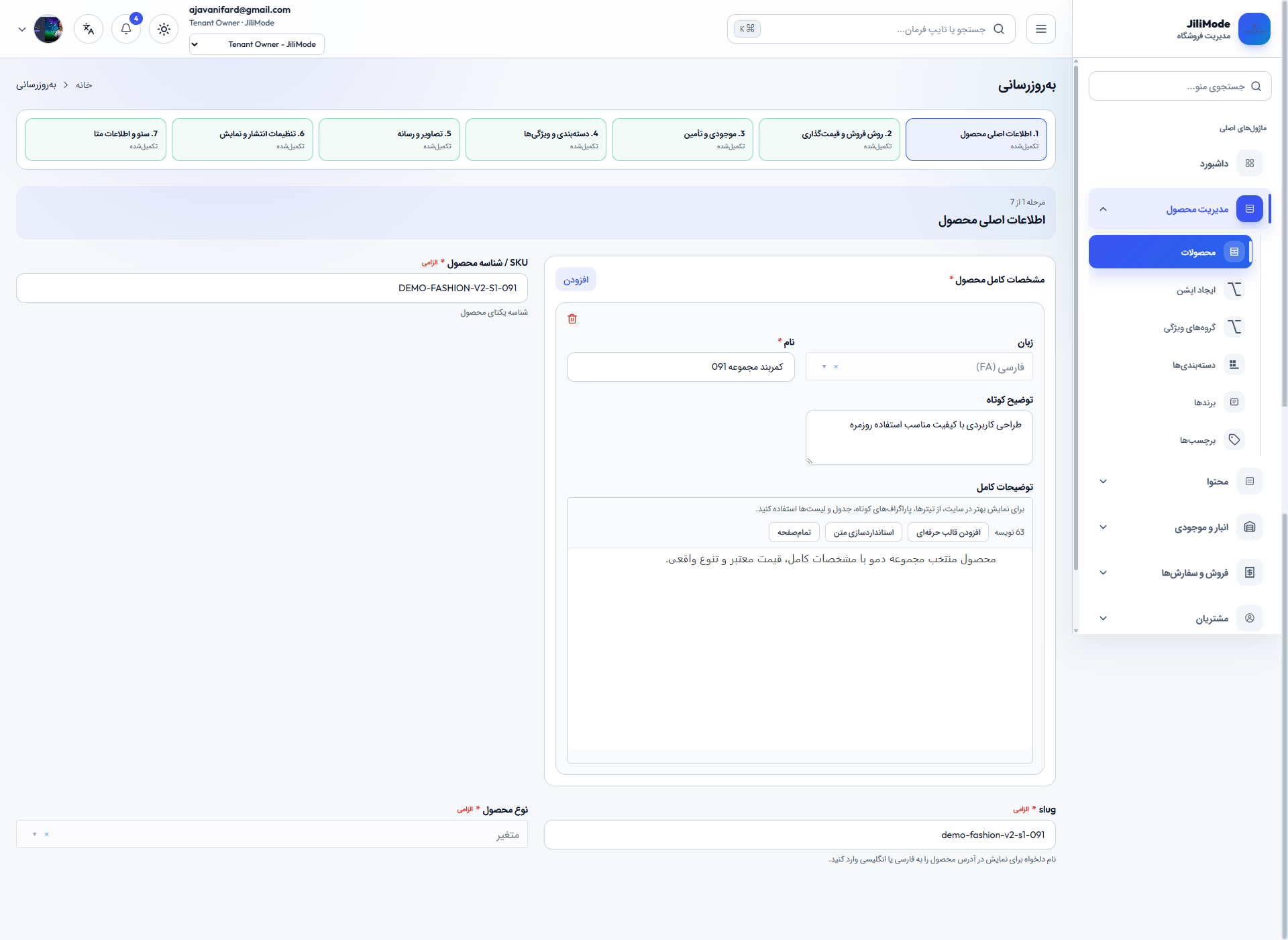The image size is (1288, 940).
Task: Clear the selected language فارسی (FA)
Action: (x=836, y=366)
